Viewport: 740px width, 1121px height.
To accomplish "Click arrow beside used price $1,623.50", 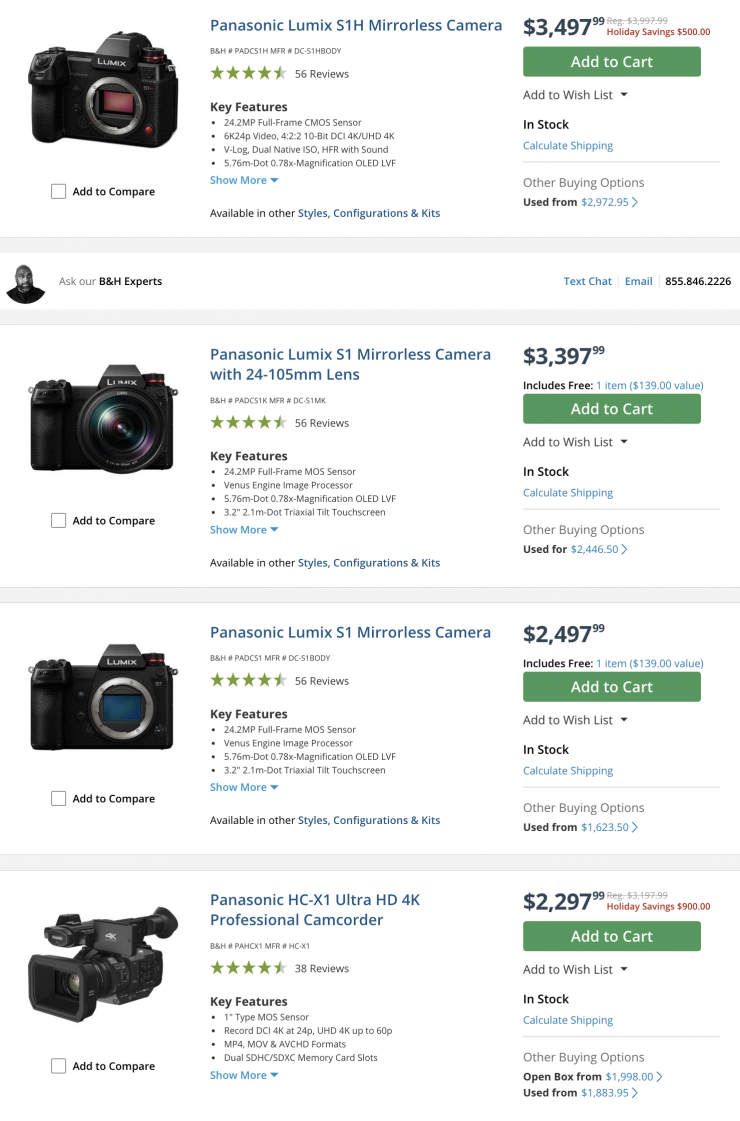I will (x=636, y=827).
